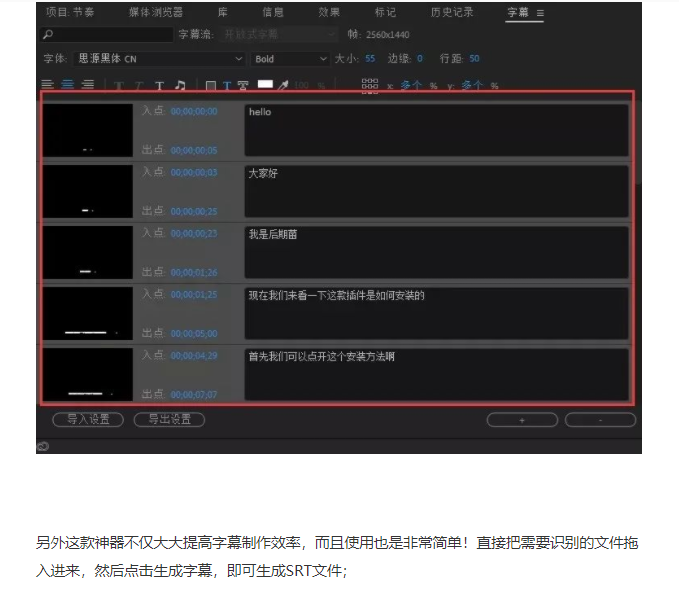Click 导出设置 button
This screenshot has height=602, width=679.
click(169, 419)
